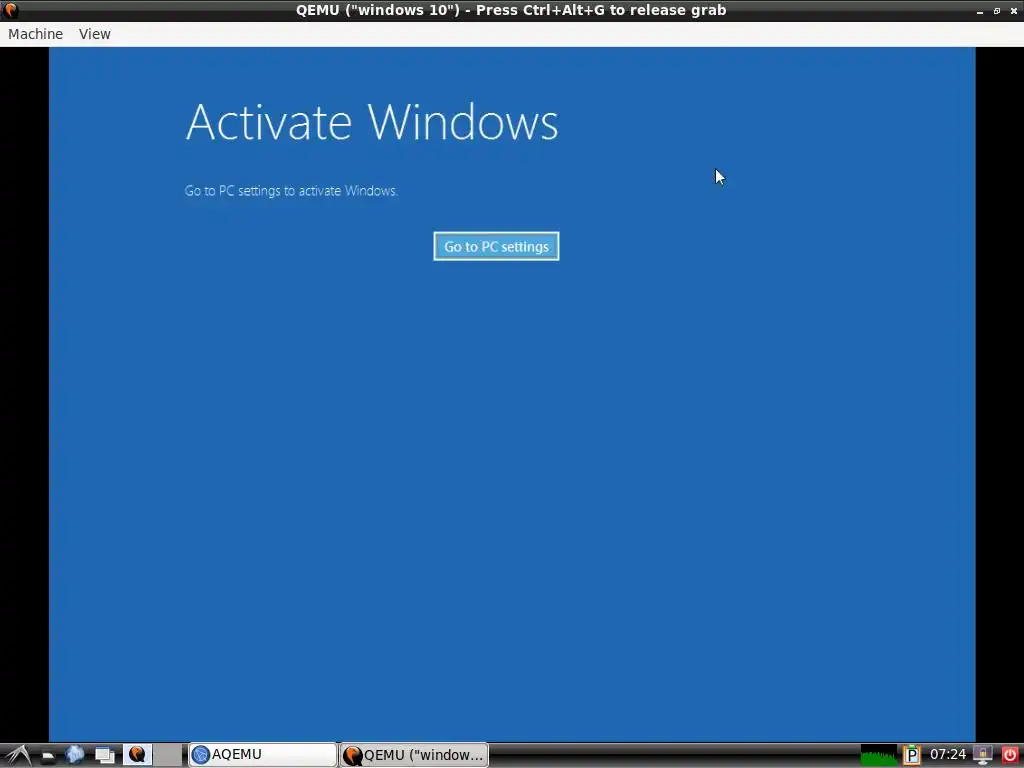Viewport: 1024px width, 768px height.
Task: Close the QEMU window
Action: (1014, 11)
